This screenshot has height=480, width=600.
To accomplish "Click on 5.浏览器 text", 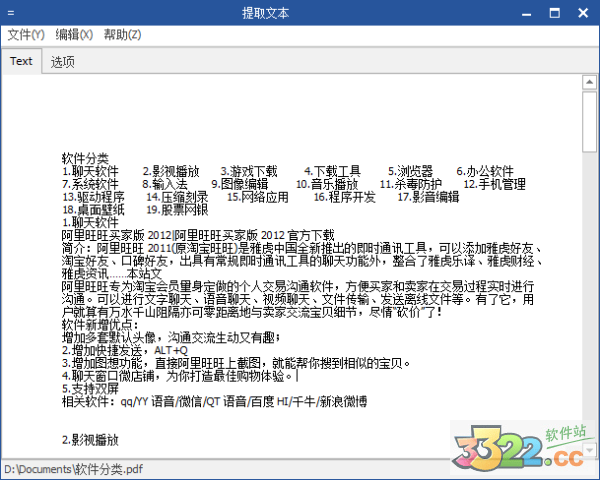I will [410, 171].
